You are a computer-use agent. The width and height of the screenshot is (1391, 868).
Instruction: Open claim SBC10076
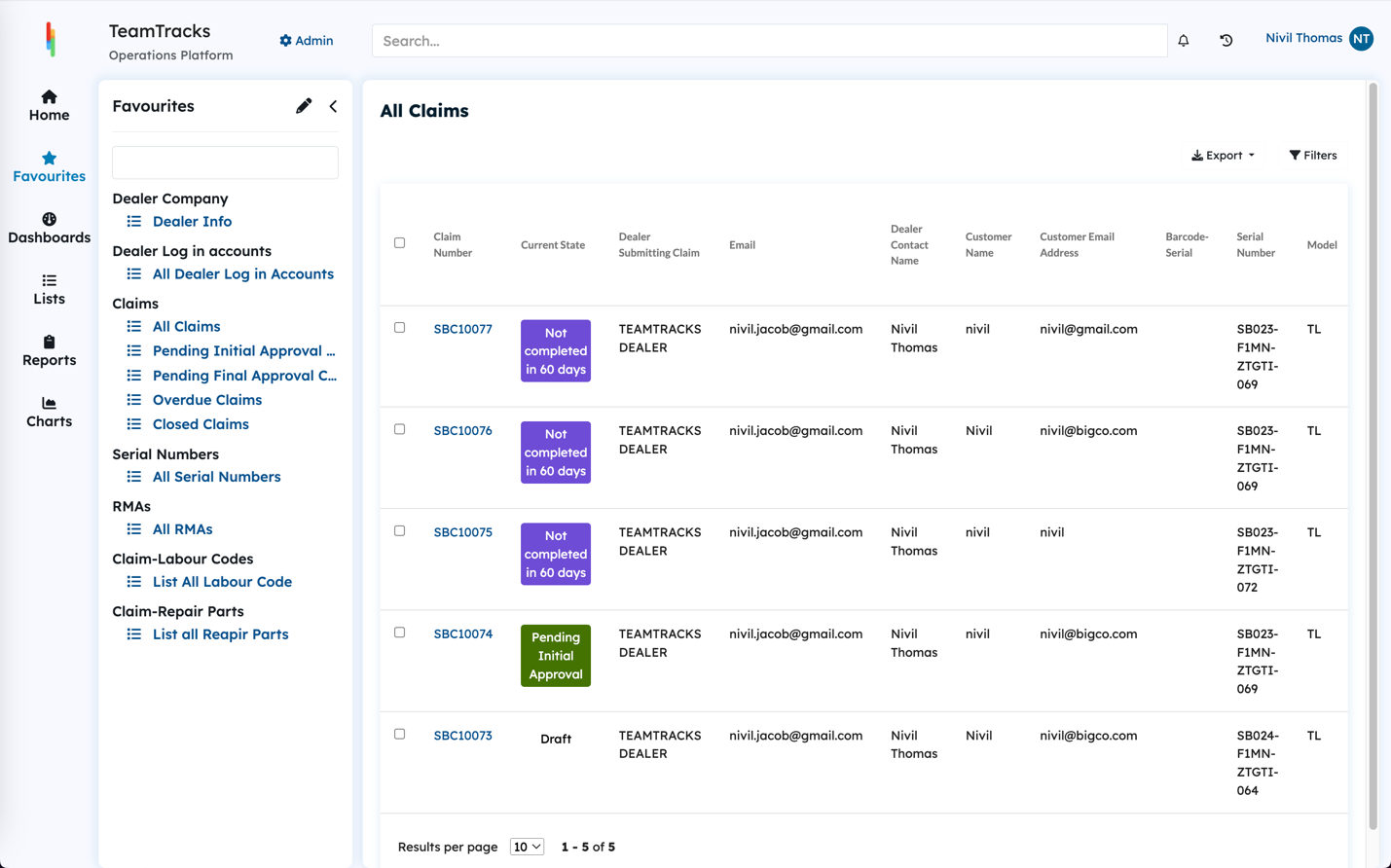462,431
